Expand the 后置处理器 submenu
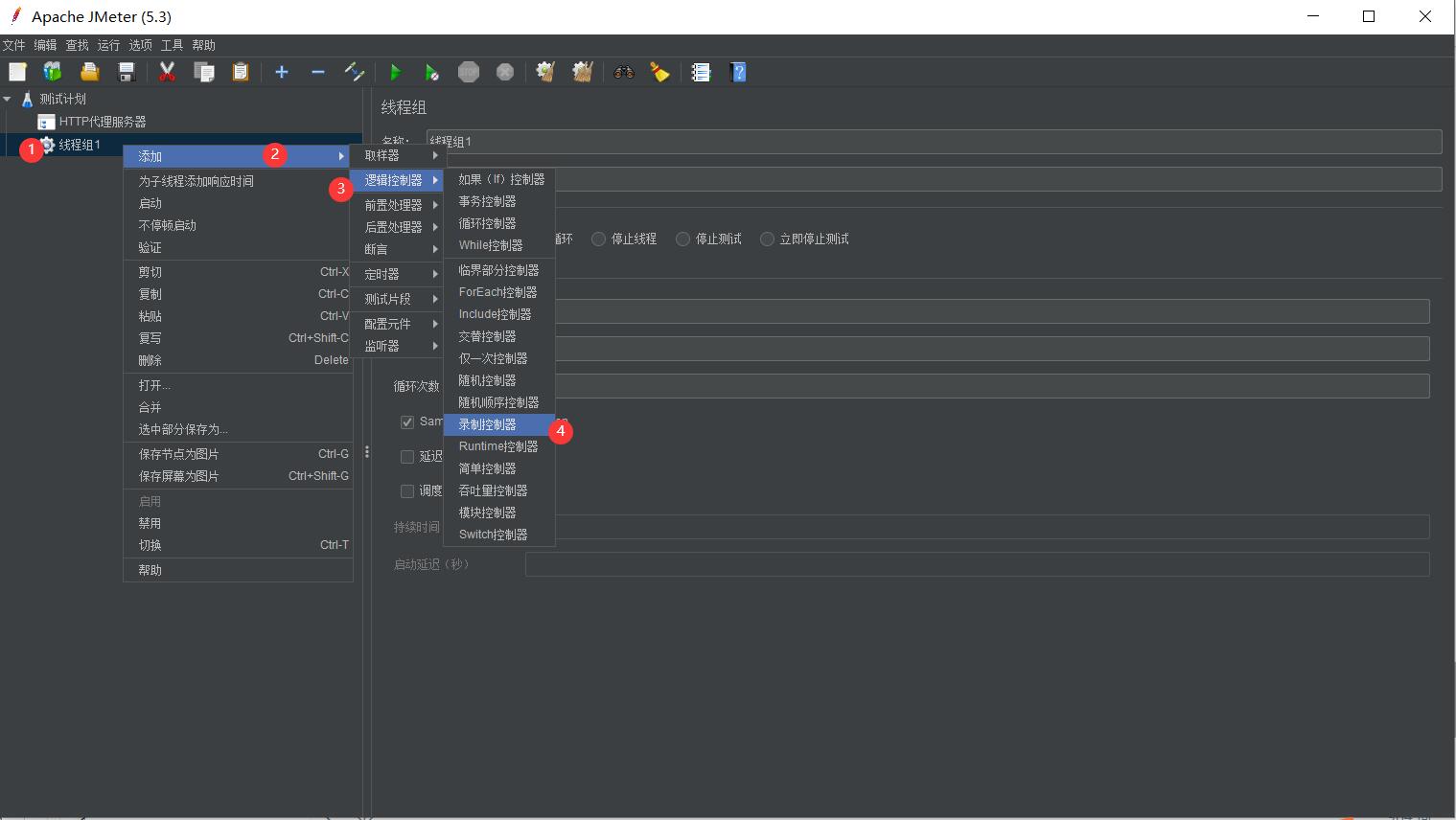Screen dimensions: 1456x820 397,227
